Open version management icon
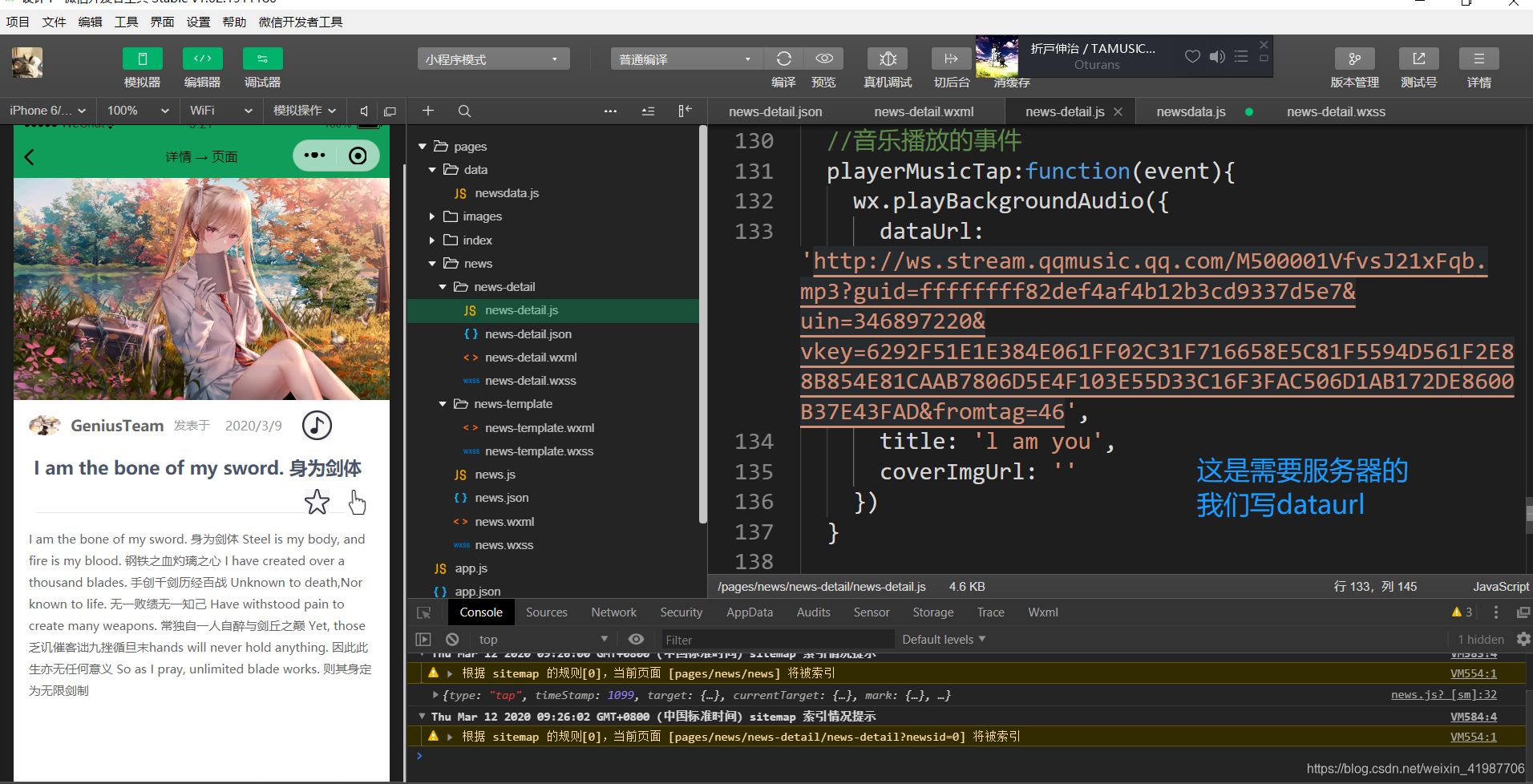 (x=1355, y=59)
